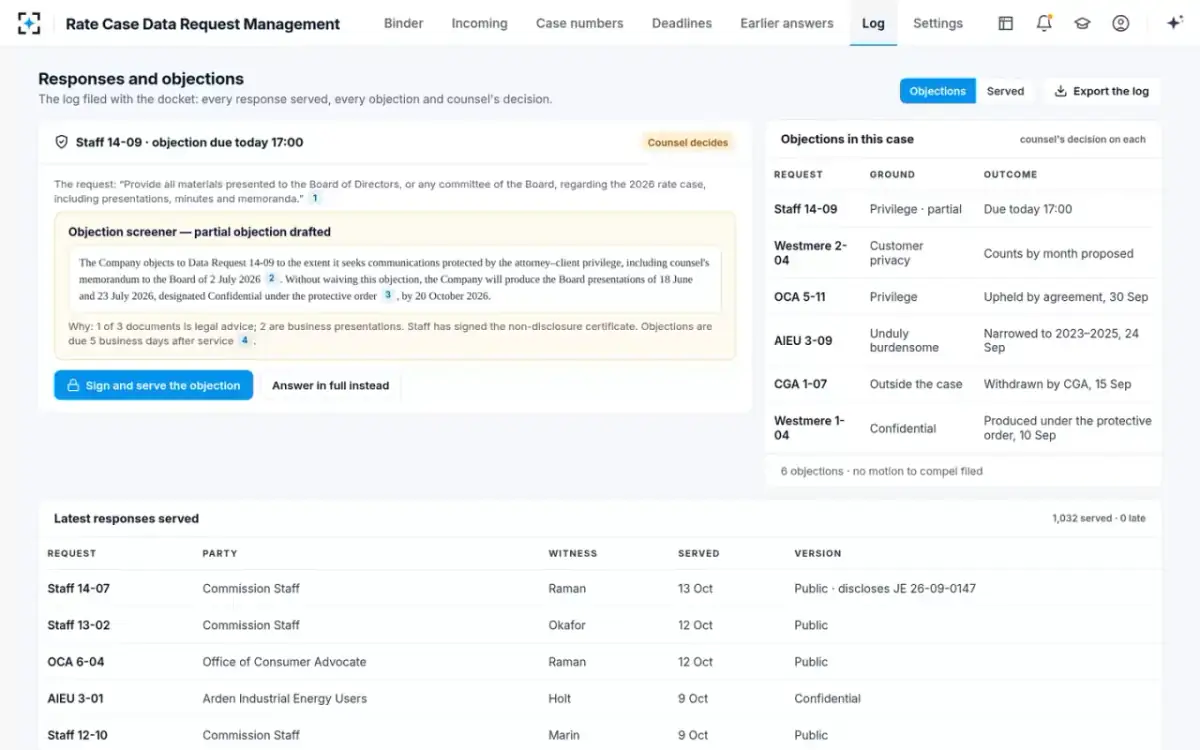
Task: Click ground 'Unduly burdensome'
Action: click(904, 340)
